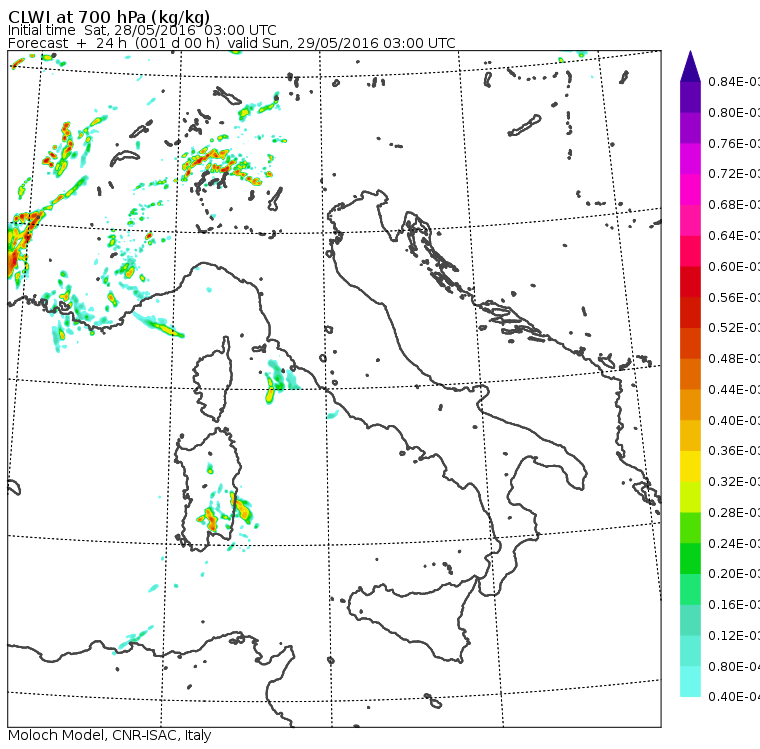The image size is (760, 749).
Task: Click the magenta colorbar band between 0.72E-03 and 0.76E-03
Action: click(690, 159)
